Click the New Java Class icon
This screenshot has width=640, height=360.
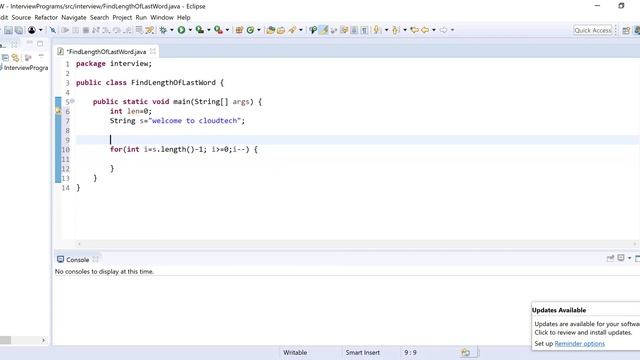pyautogui.click(x=250, y=30)
